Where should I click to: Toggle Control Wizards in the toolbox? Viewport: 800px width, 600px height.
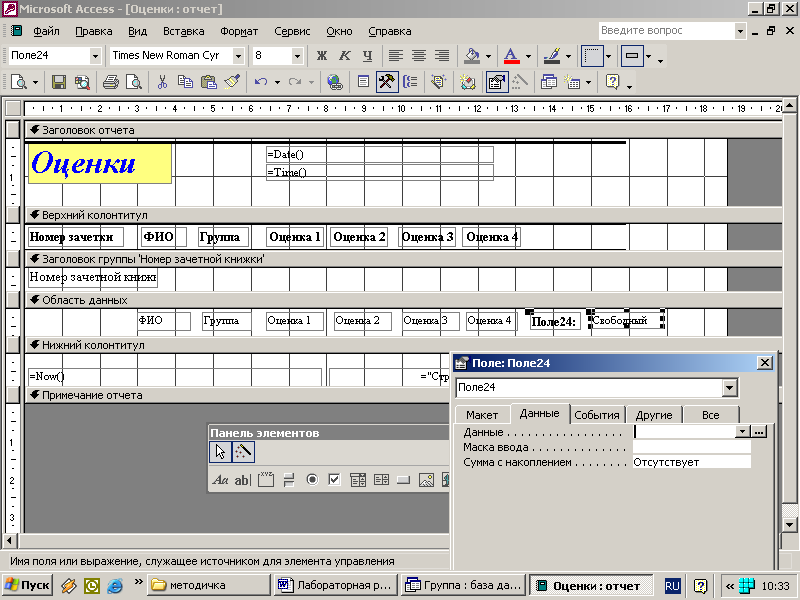coord(243,452)
